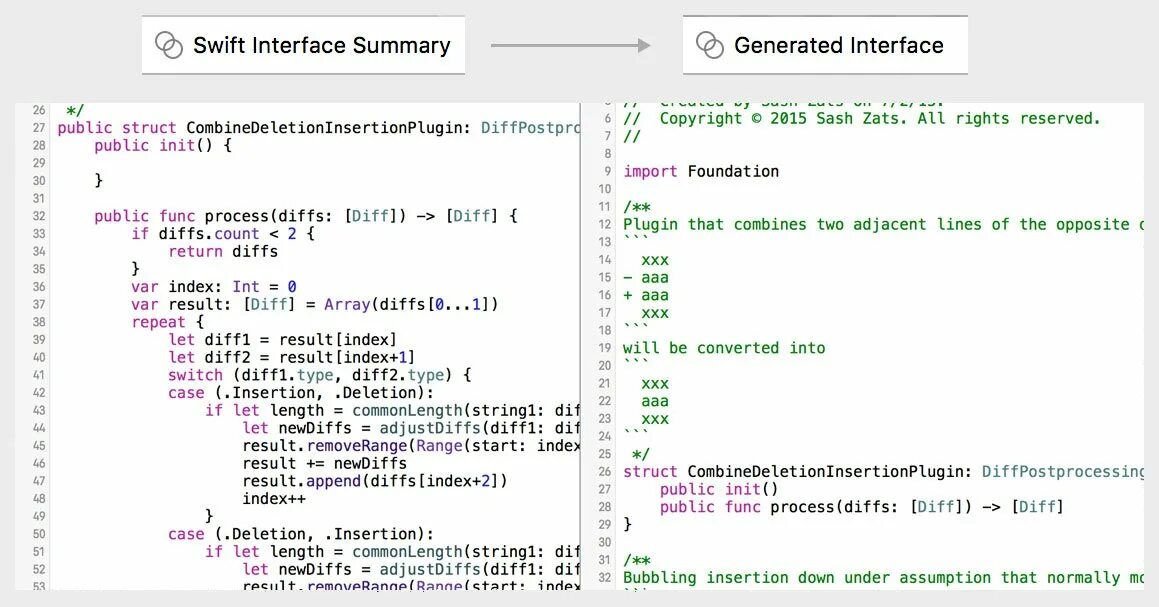Click the 'index++' statement
The width and height of the screenshot is (1159, 607).
(274, 499)
